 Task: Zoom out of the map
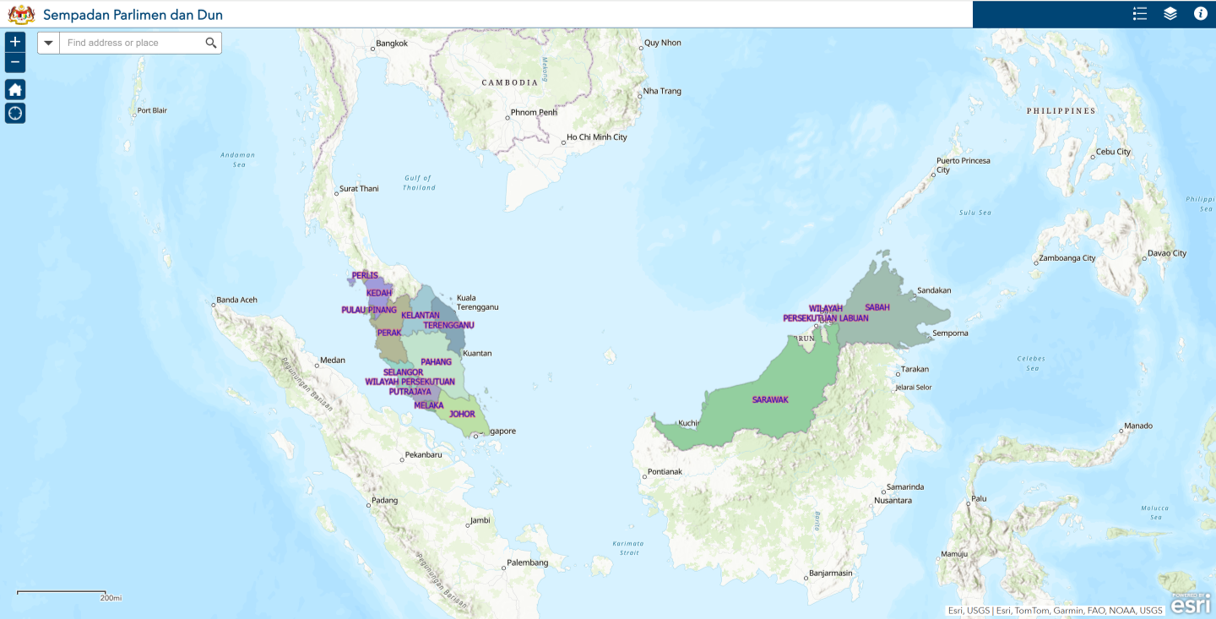coord(15,62)
